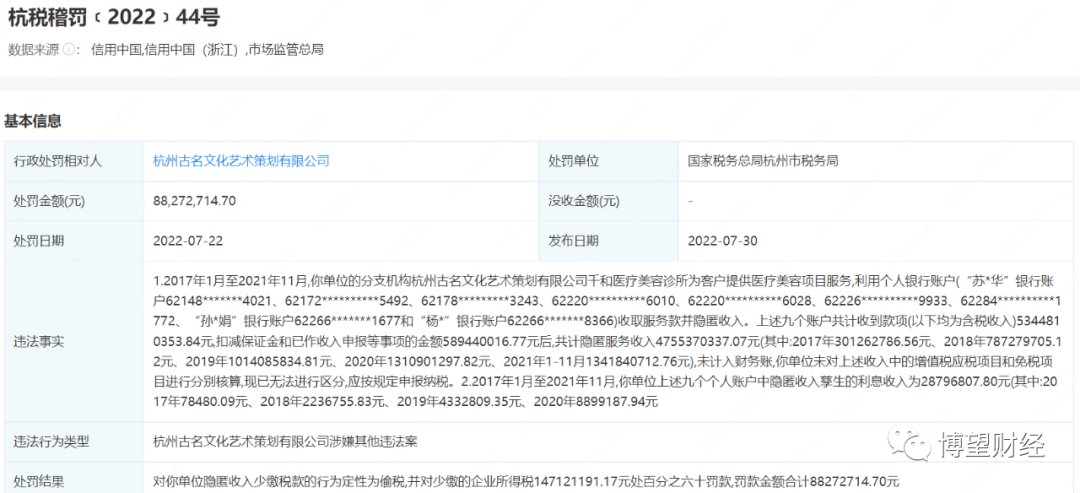This screenshot has width=1080, height=493.
Task: Click the 行政处罚相对人 label cell
Action: pyautogui.click(x=74, y=161)
